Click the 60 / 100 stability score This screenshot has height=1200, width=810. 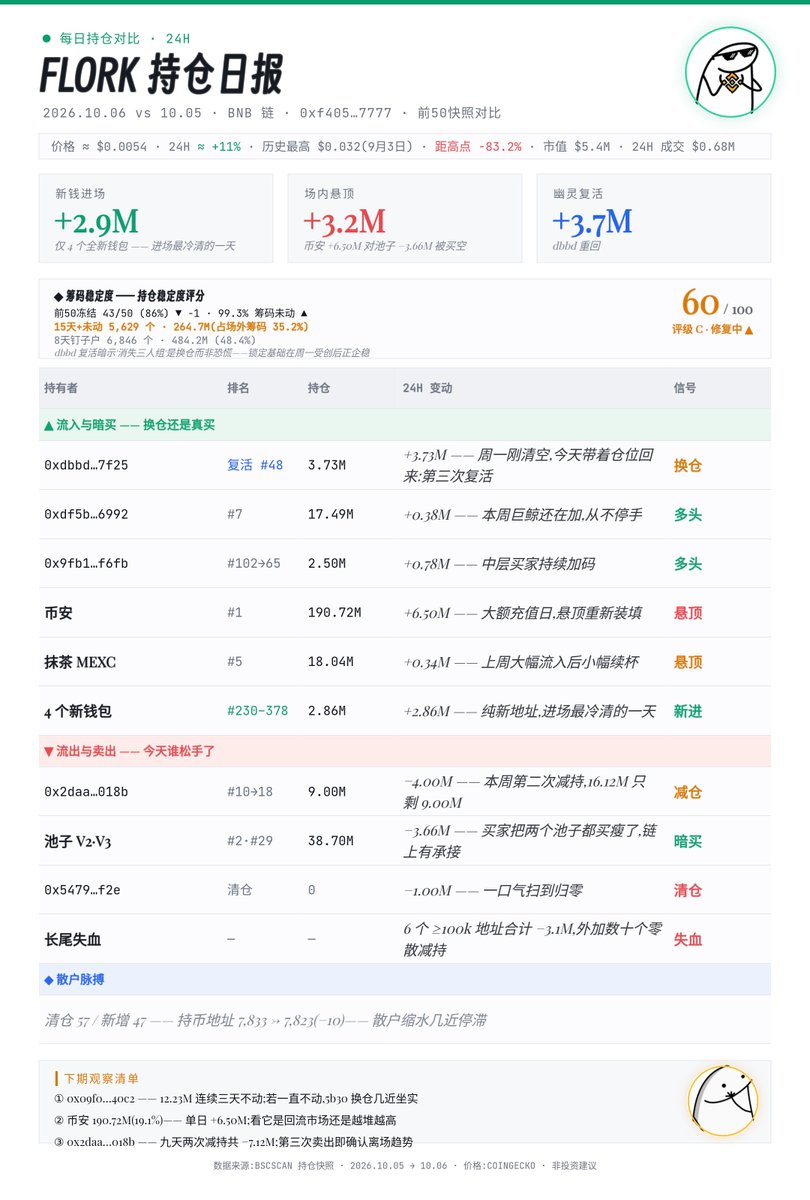click(x=717, y=303)
